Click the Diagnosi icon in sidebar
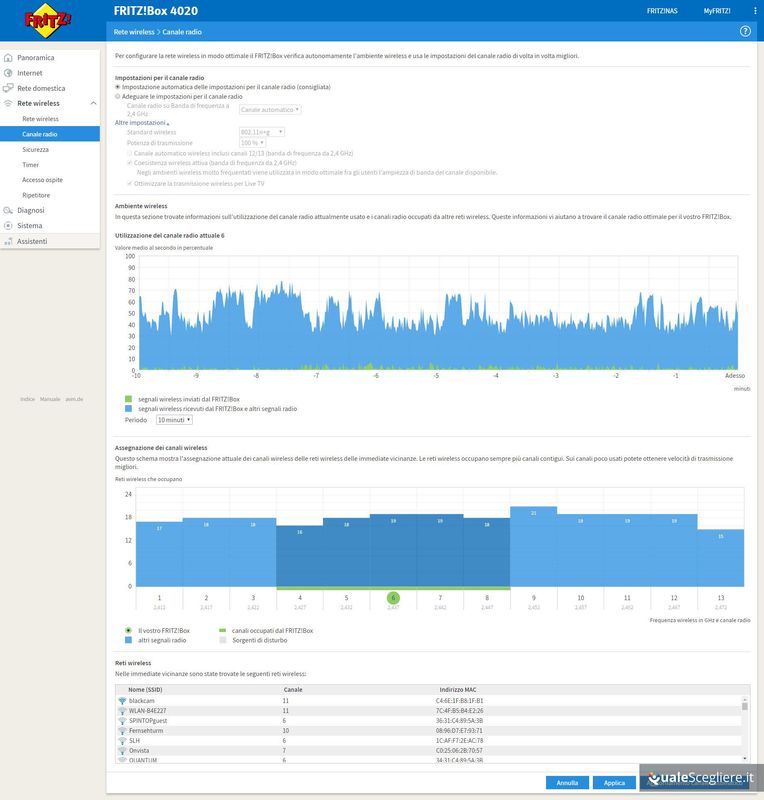The height and width of the screenshot is (800, 764). click(9, 210)
